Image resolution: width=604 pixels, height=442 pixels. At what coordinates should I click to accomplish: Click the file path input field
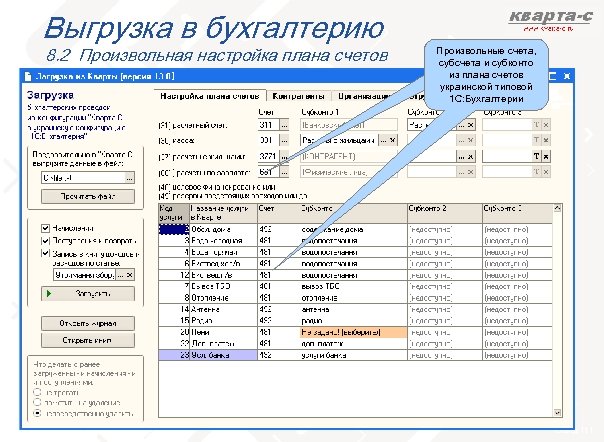click(83, 178)
